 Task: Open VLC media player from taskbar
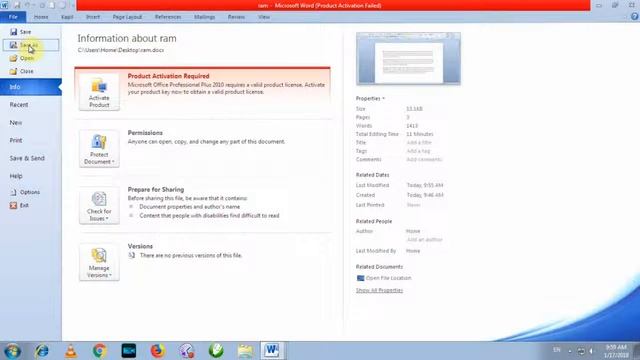71,351
